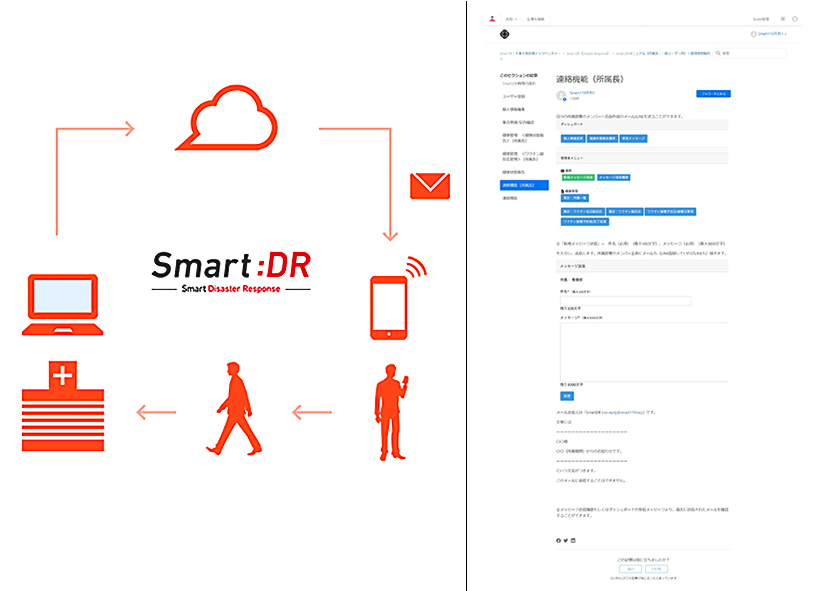The image size is (827, 591).
Task: Focus the large message text area
Action: tap(644, 352)
